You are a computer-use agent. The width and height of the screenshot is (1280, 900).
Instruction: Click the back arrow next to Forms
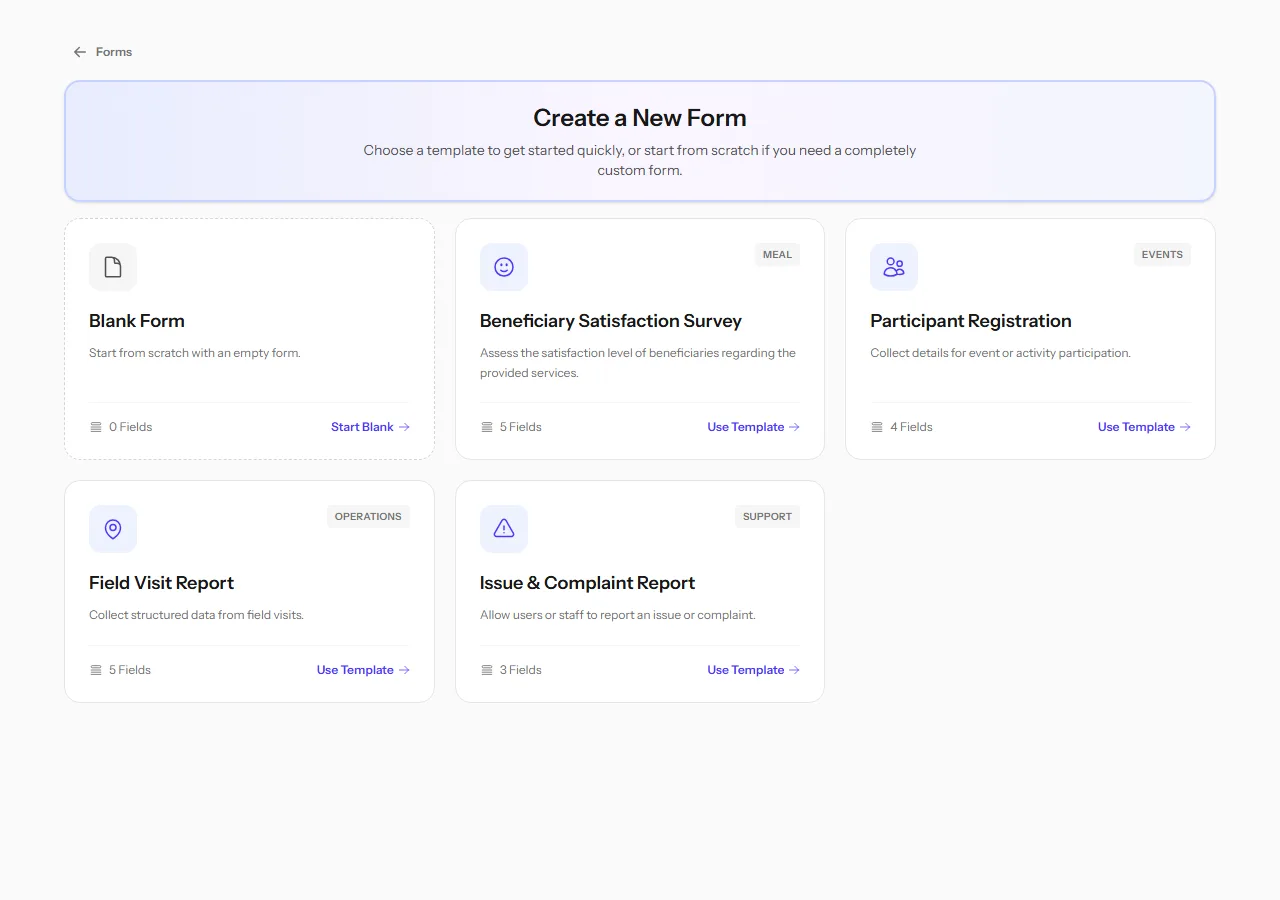(80, 52)
